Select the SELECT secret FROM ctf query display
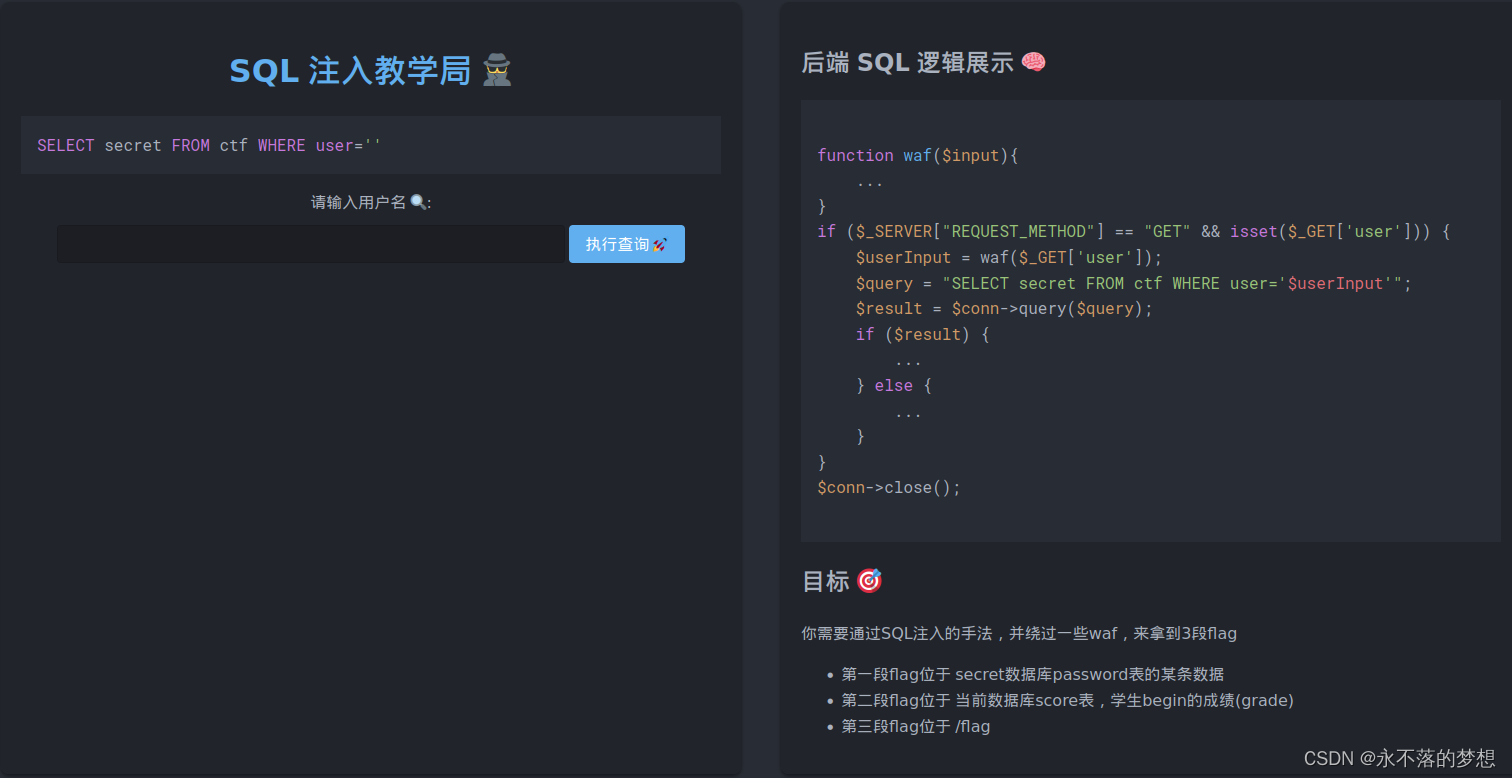 (208, 144)
